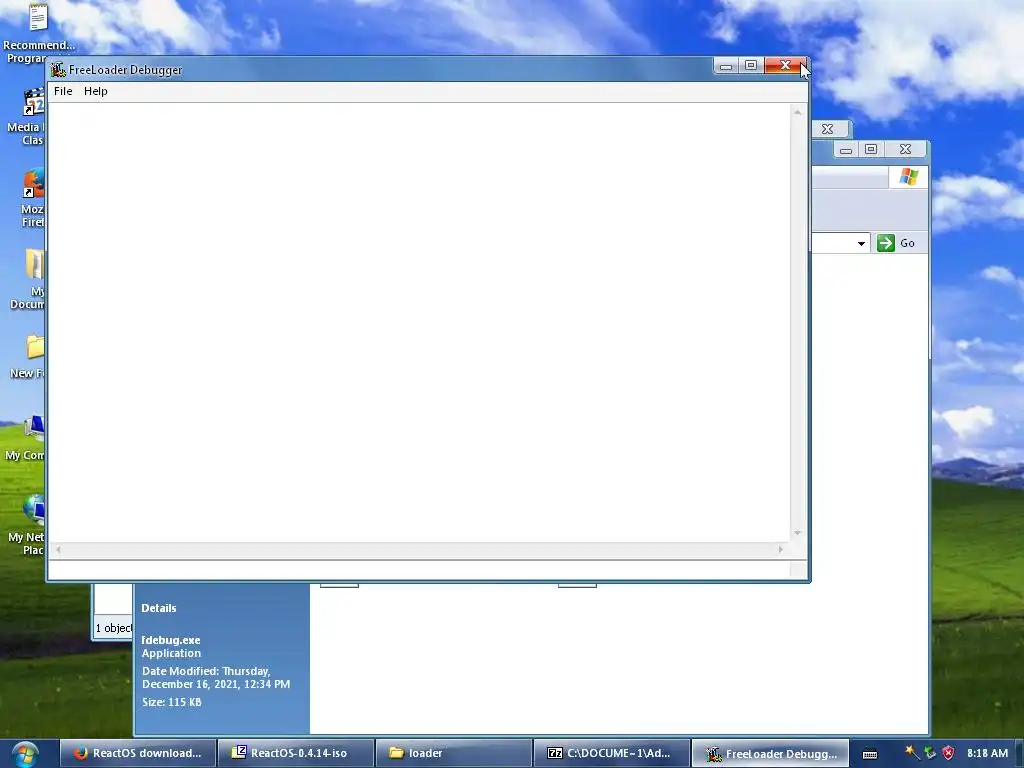This screenshot has width=1024, height=768.
Task: Click the Windows flag logo in Explorer
Action: [908, 177]
